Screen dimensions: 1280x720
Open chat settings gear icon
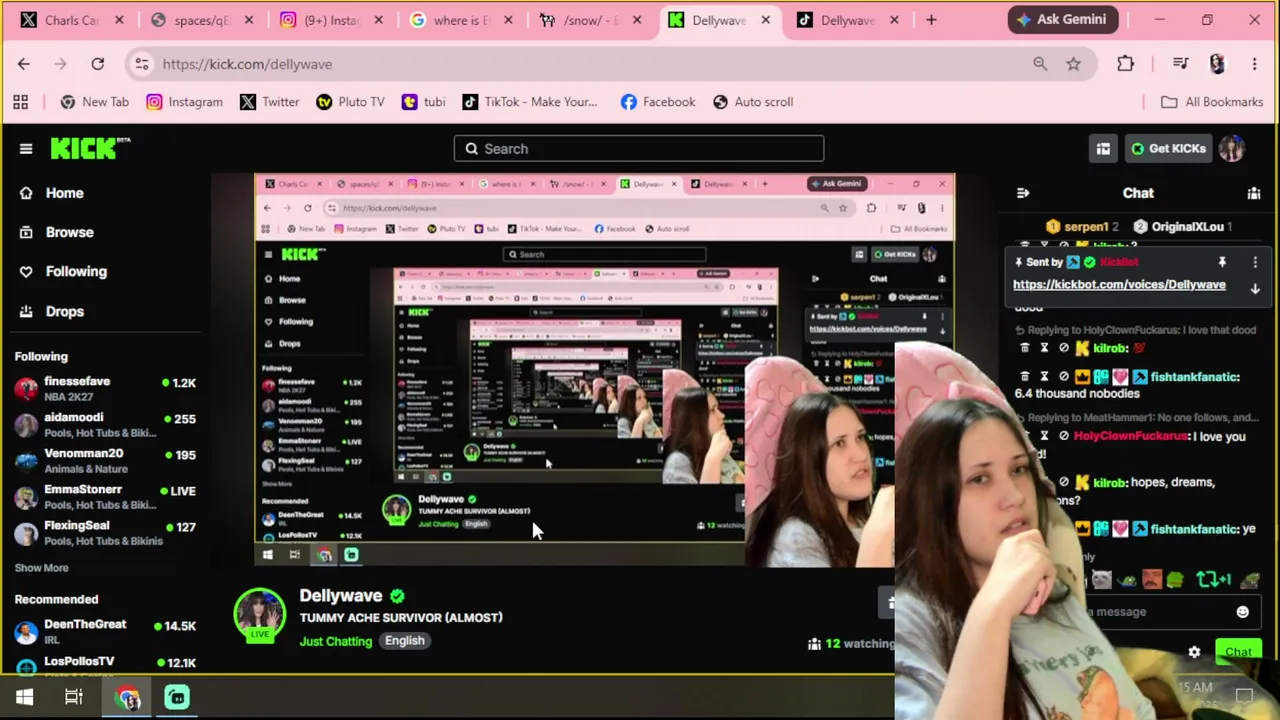[x=1194, y=652]
